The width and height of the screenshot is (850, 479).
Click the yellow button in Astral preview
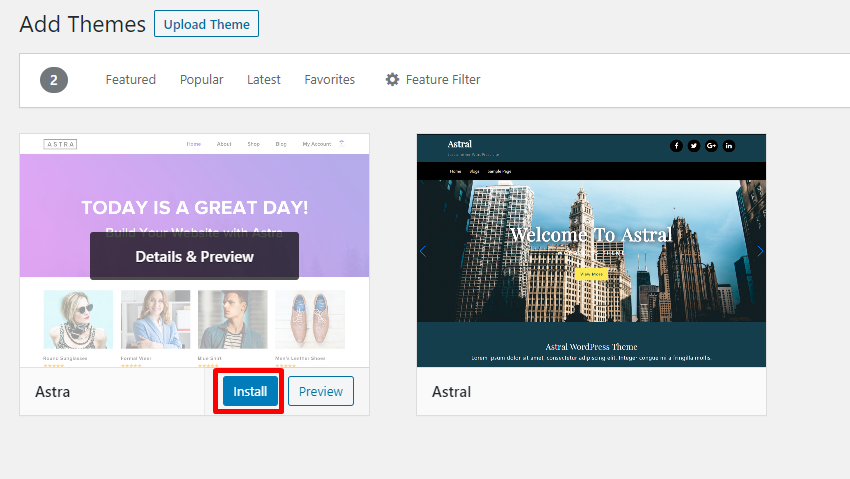591,274
